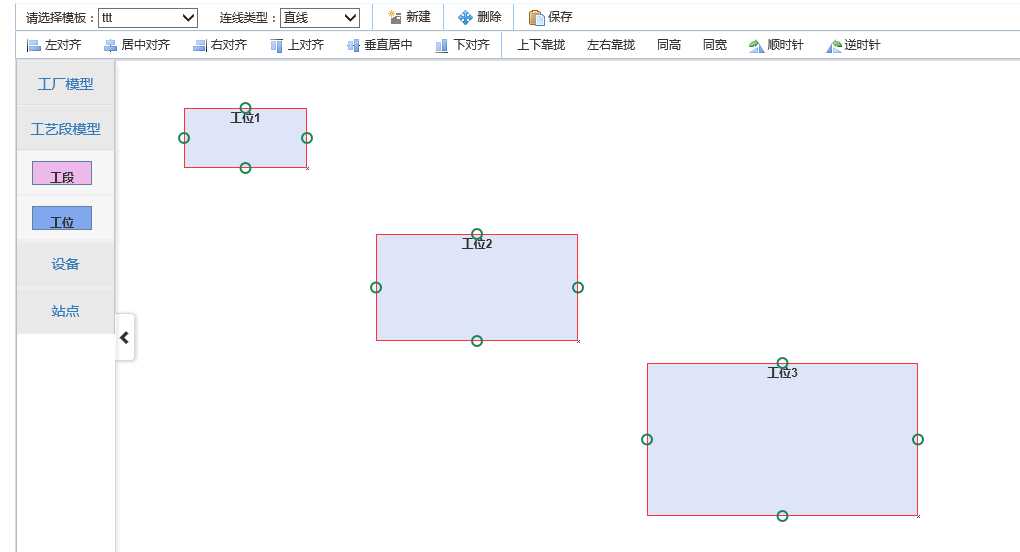Click right connector of 工位1

pyautogui.click(x=307, y=138)
